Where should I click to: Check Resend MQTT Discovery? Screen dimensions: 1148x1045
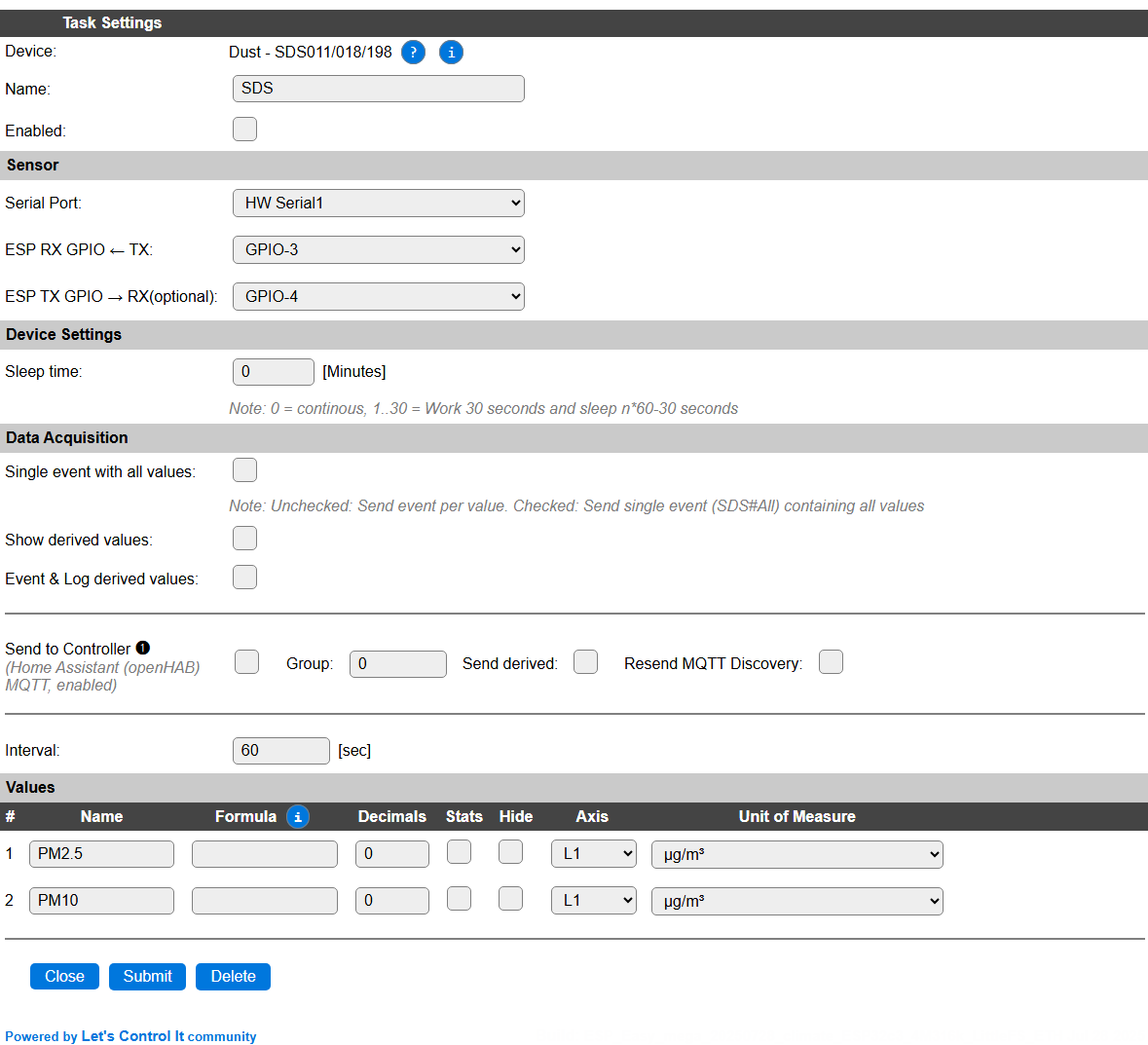coord(831,662)
